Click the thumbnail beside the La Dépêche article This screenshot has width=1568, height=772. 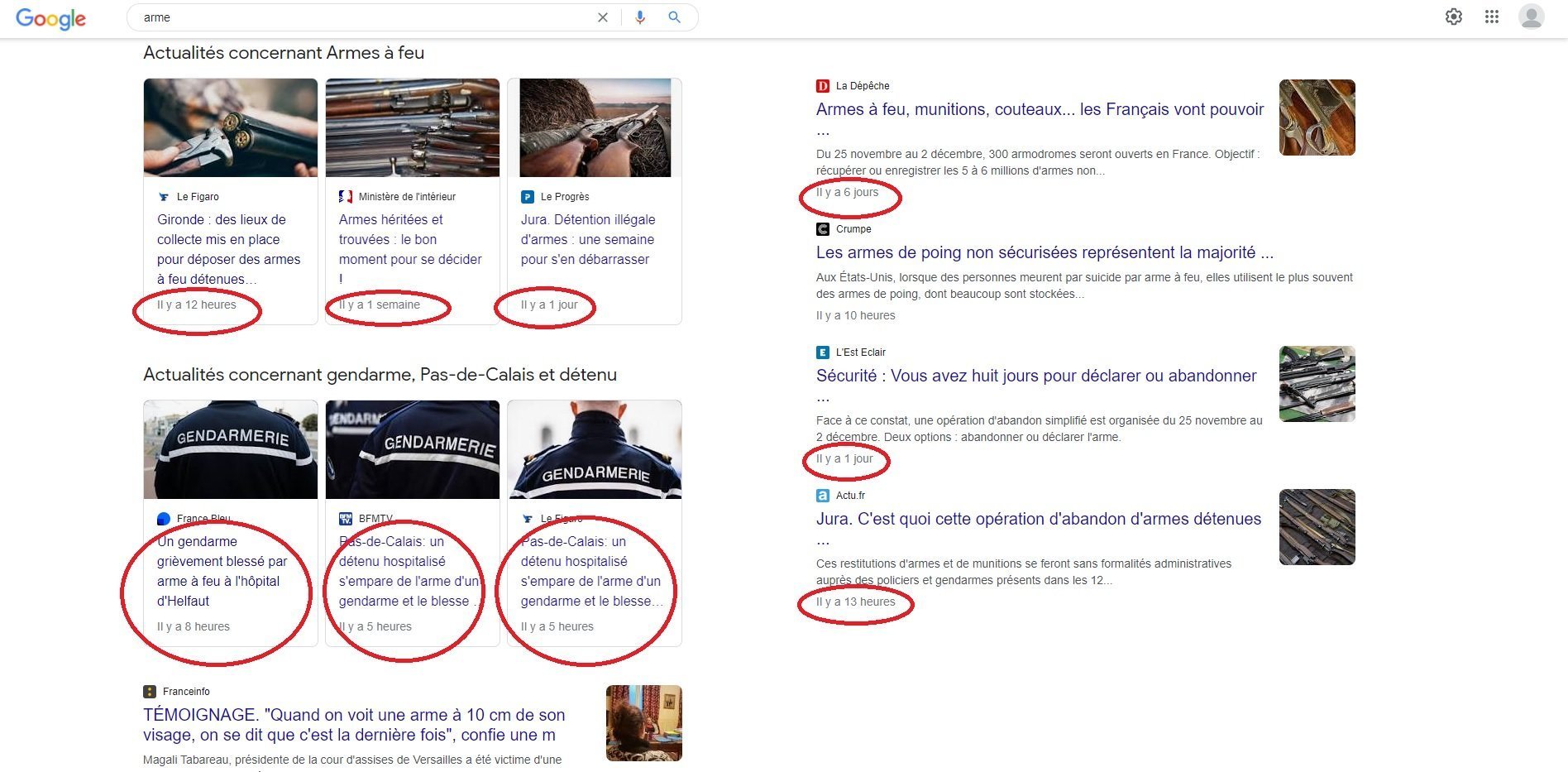coord(1317,117)
